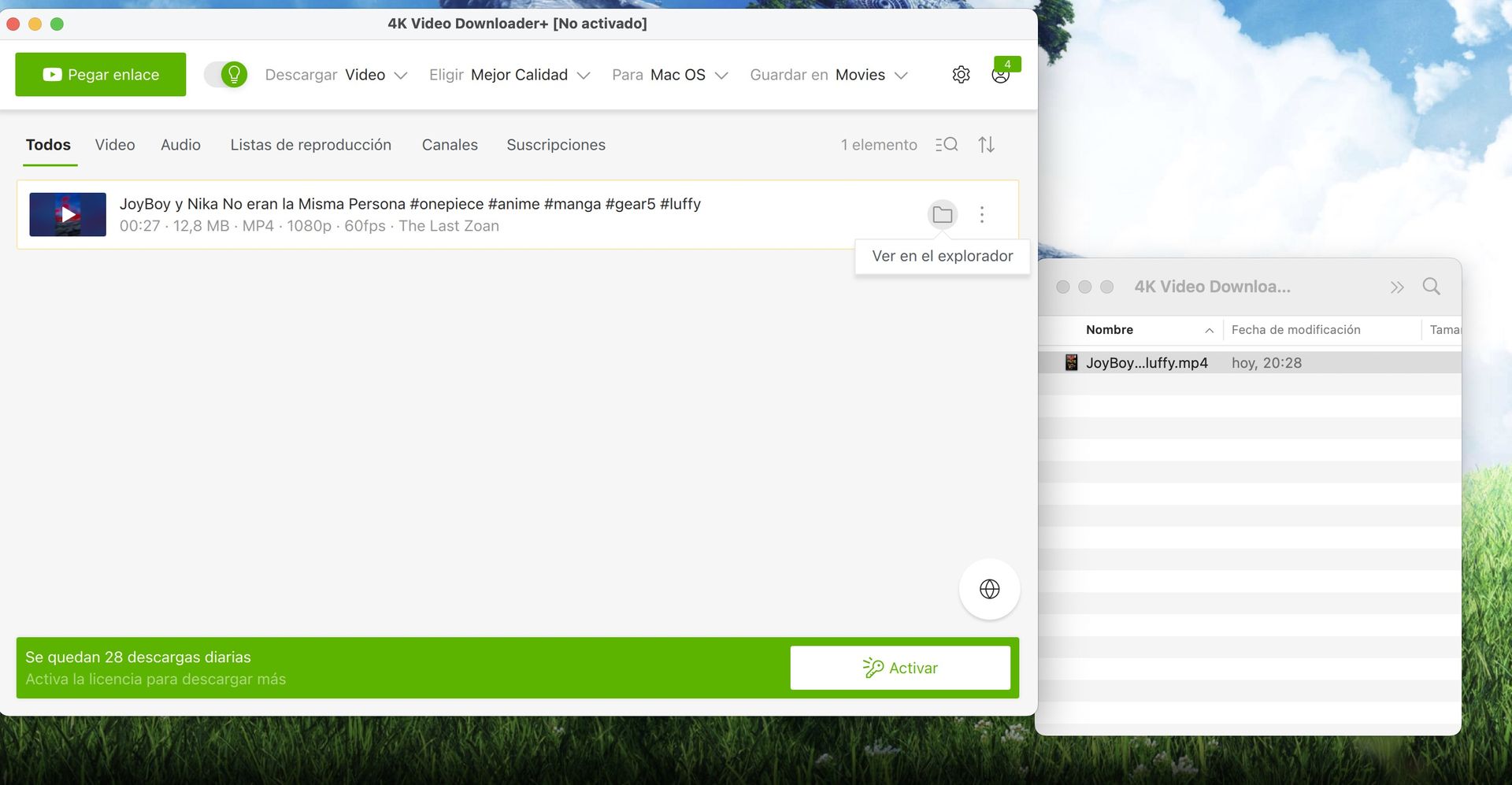The height and width of the screenshot is (785, 1512).
Task: Open the three-dot options for the video
Action: (x=981, y=214)
